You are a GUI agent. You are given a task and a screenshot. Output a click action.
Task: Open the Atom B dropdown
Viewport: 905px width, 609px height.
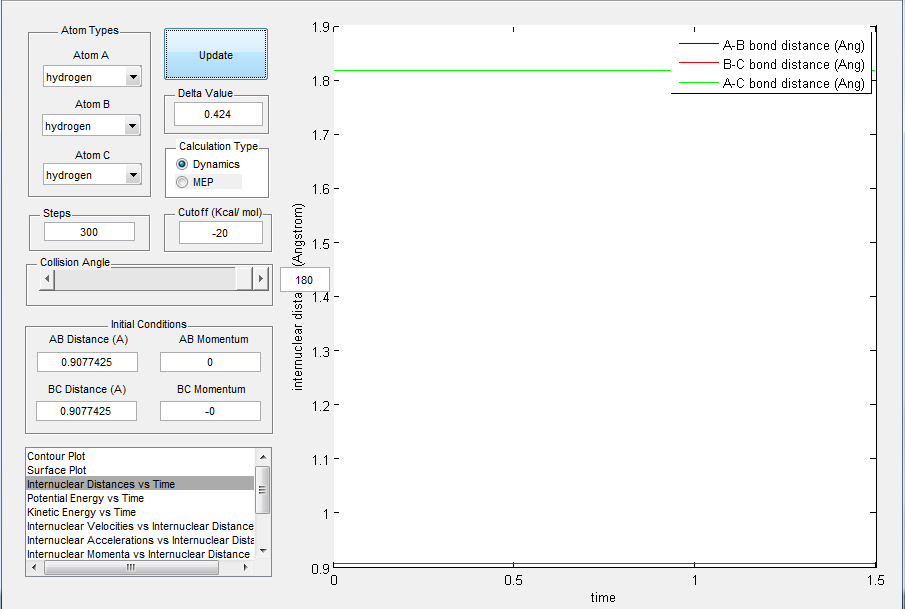(x=91, y=126)
